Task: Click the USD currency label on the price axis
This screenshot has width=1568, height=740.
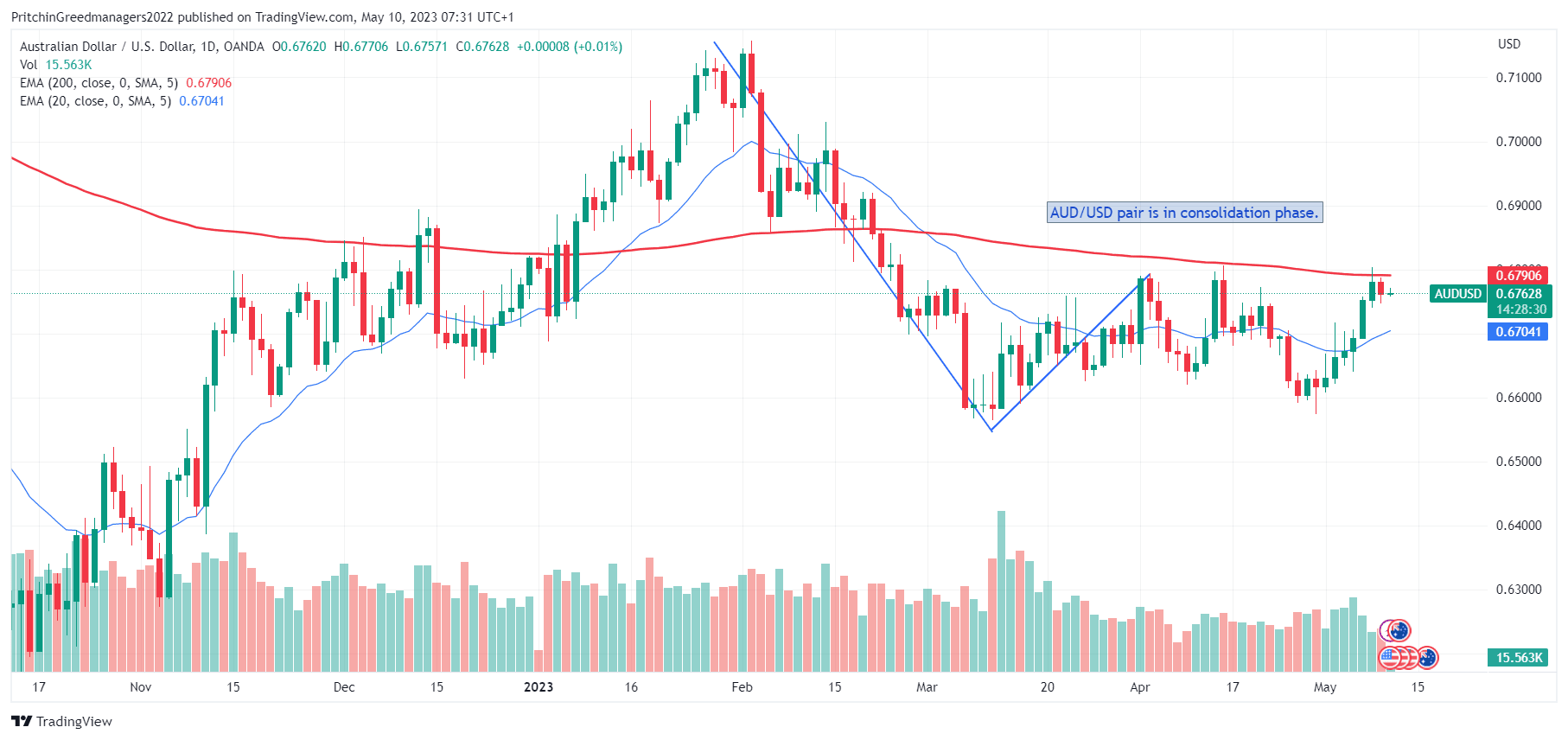Action: [x=1509, y=44]
